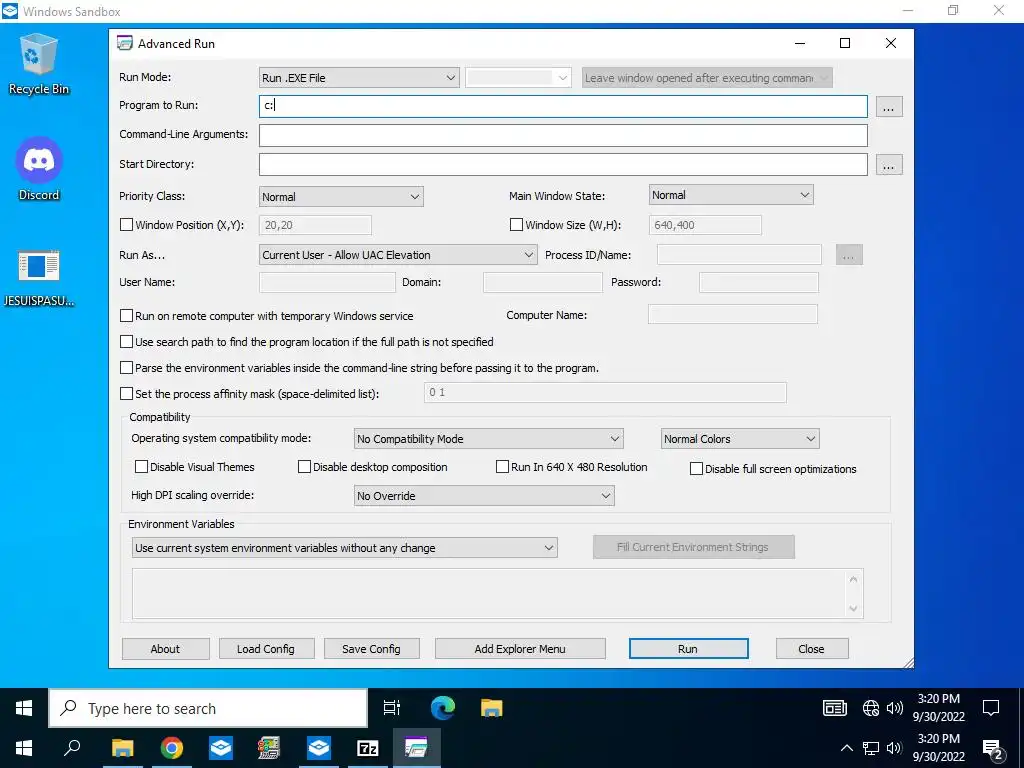Click the Load Config button
Screen dimensions: 1024x768
tap(266, 648)
